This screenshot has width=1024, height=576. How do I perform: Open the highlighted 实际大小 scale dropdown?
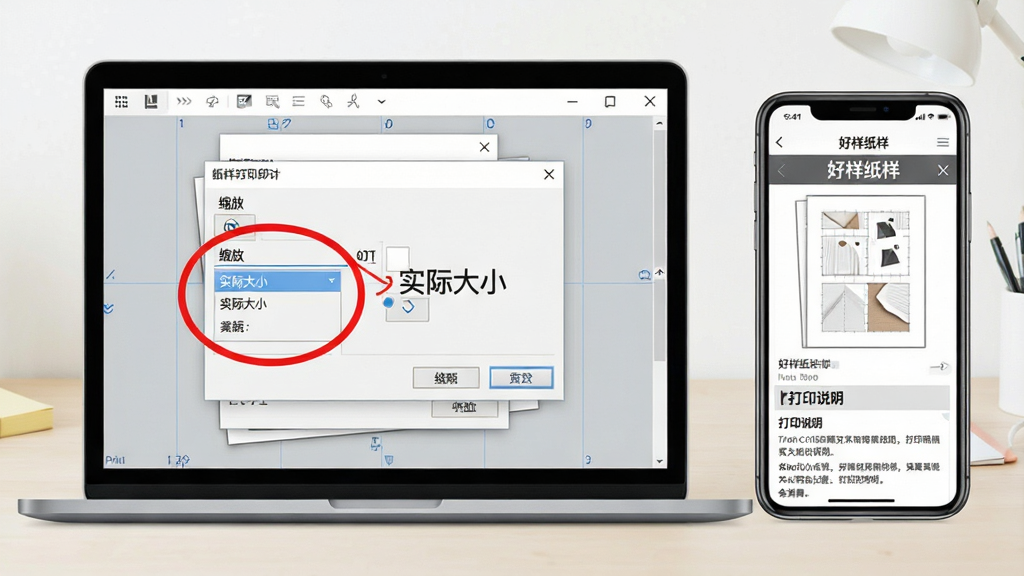[x=278, y=281]
